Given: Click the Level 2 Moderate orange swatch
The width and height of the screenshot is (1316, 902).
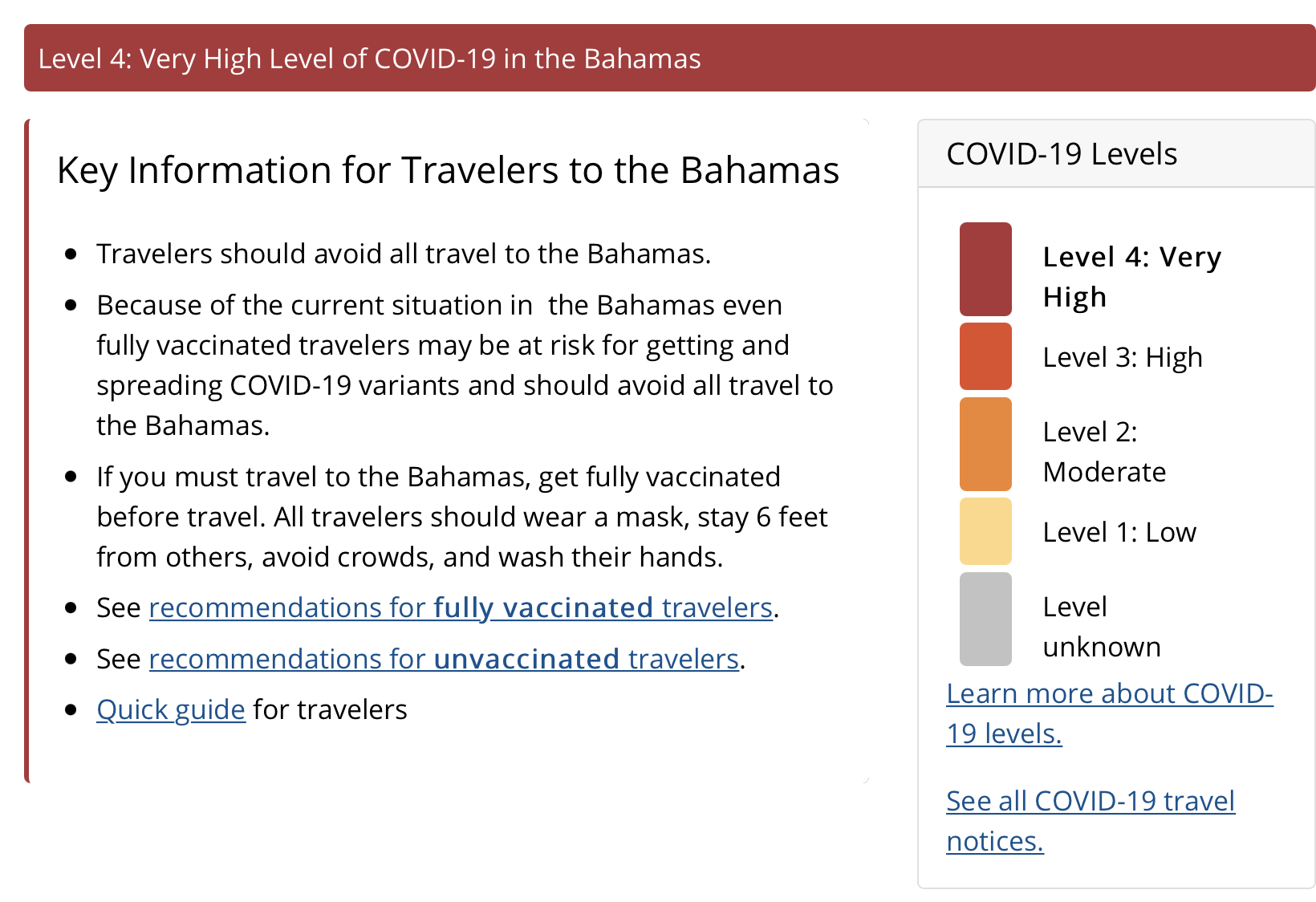Looking at the screenshot, I should click(x=985, y=444).
